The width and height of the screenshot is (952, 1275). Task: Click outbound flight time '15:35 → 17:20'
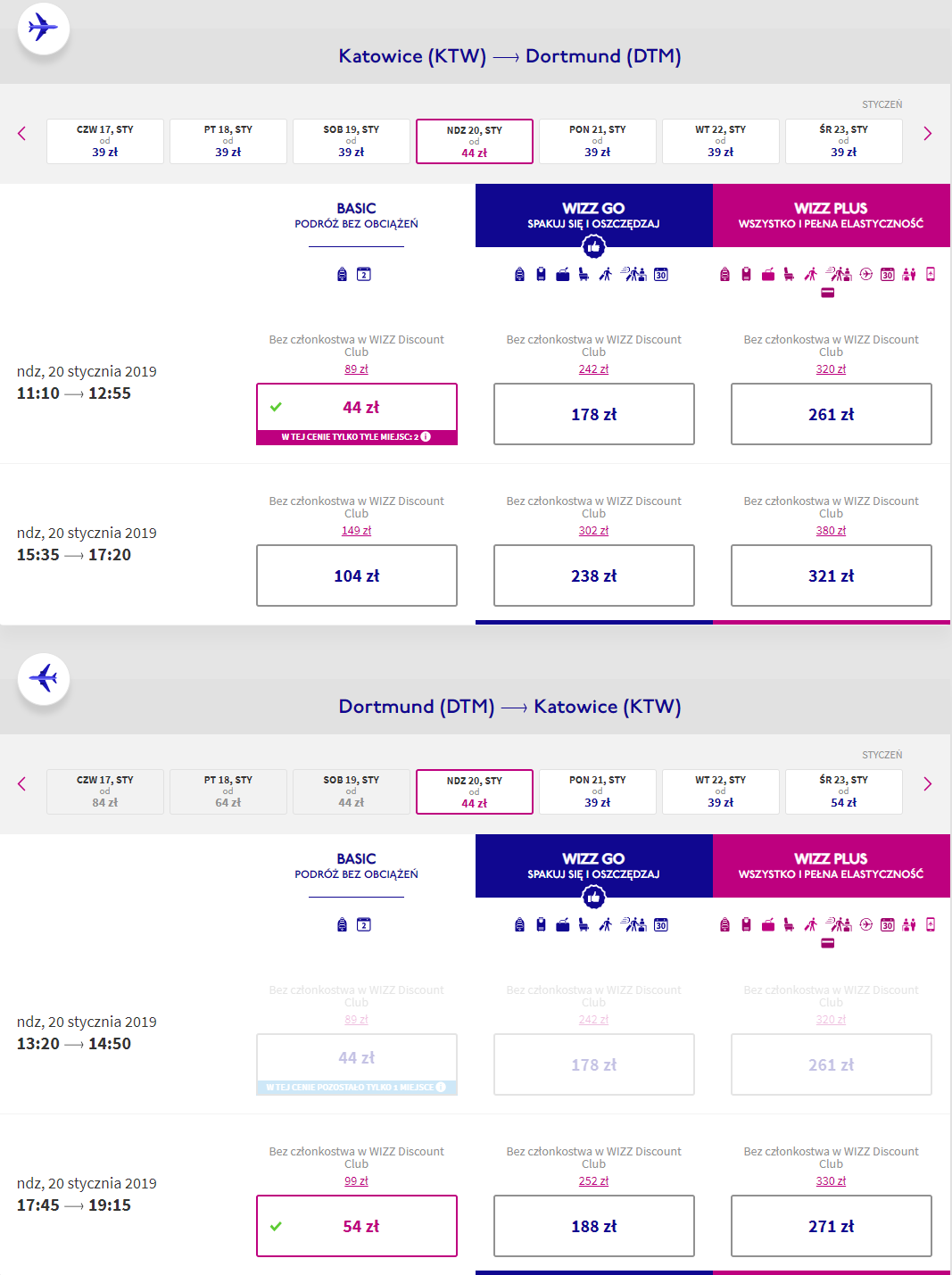coord(74,555)
